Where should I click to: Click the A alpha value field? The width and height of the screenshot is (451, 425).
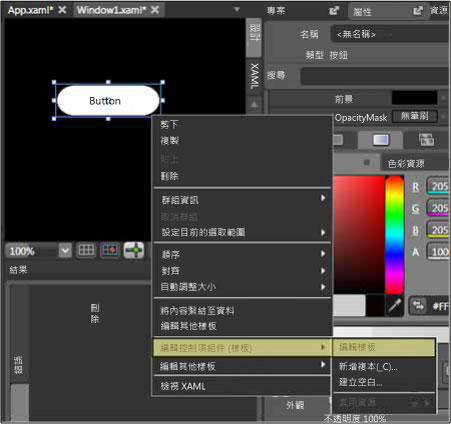coord(438,252)
